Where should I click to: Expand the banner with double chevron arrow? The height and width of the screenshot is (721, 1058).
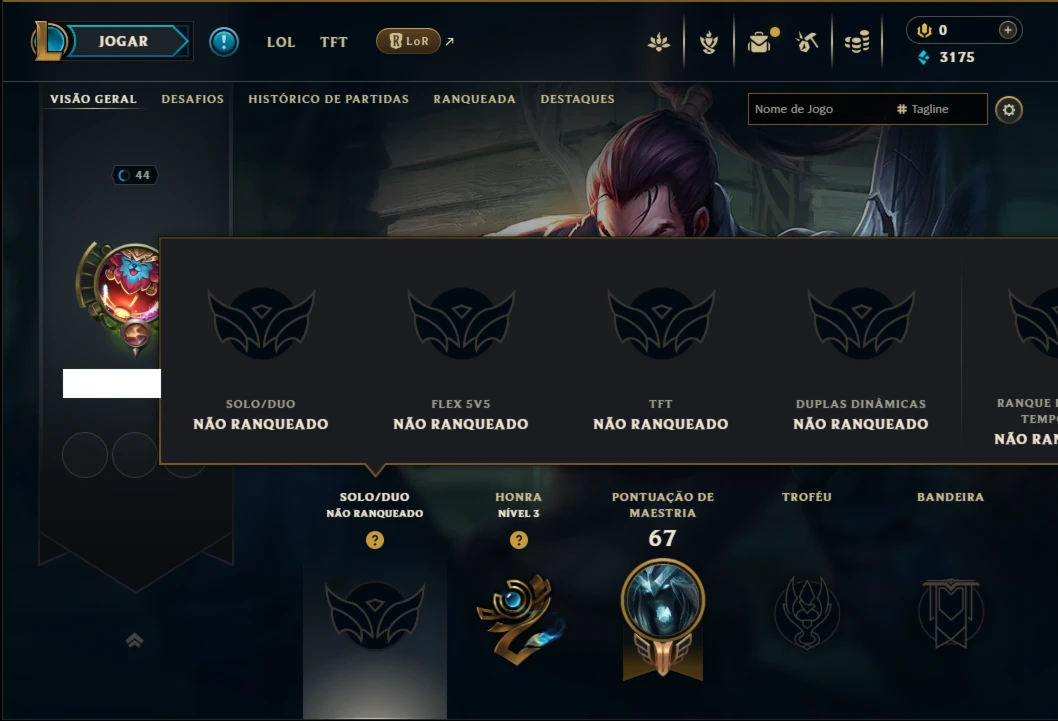pyautogui.click(x=134, y=640)
